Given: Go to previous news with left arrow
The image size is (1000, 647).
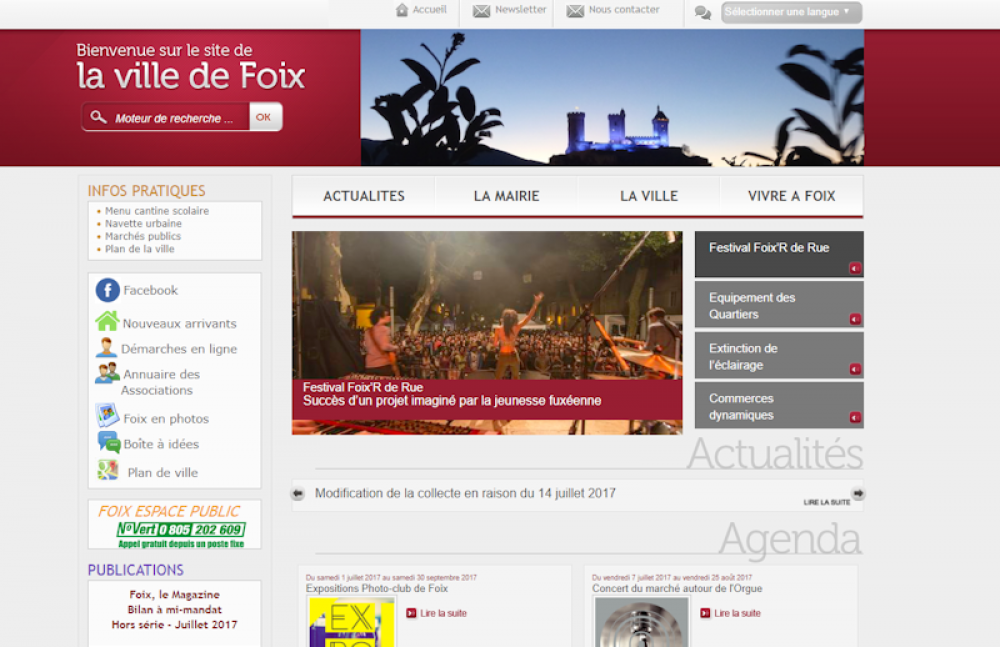Looking at the screenshot, I should pos(298,494).
